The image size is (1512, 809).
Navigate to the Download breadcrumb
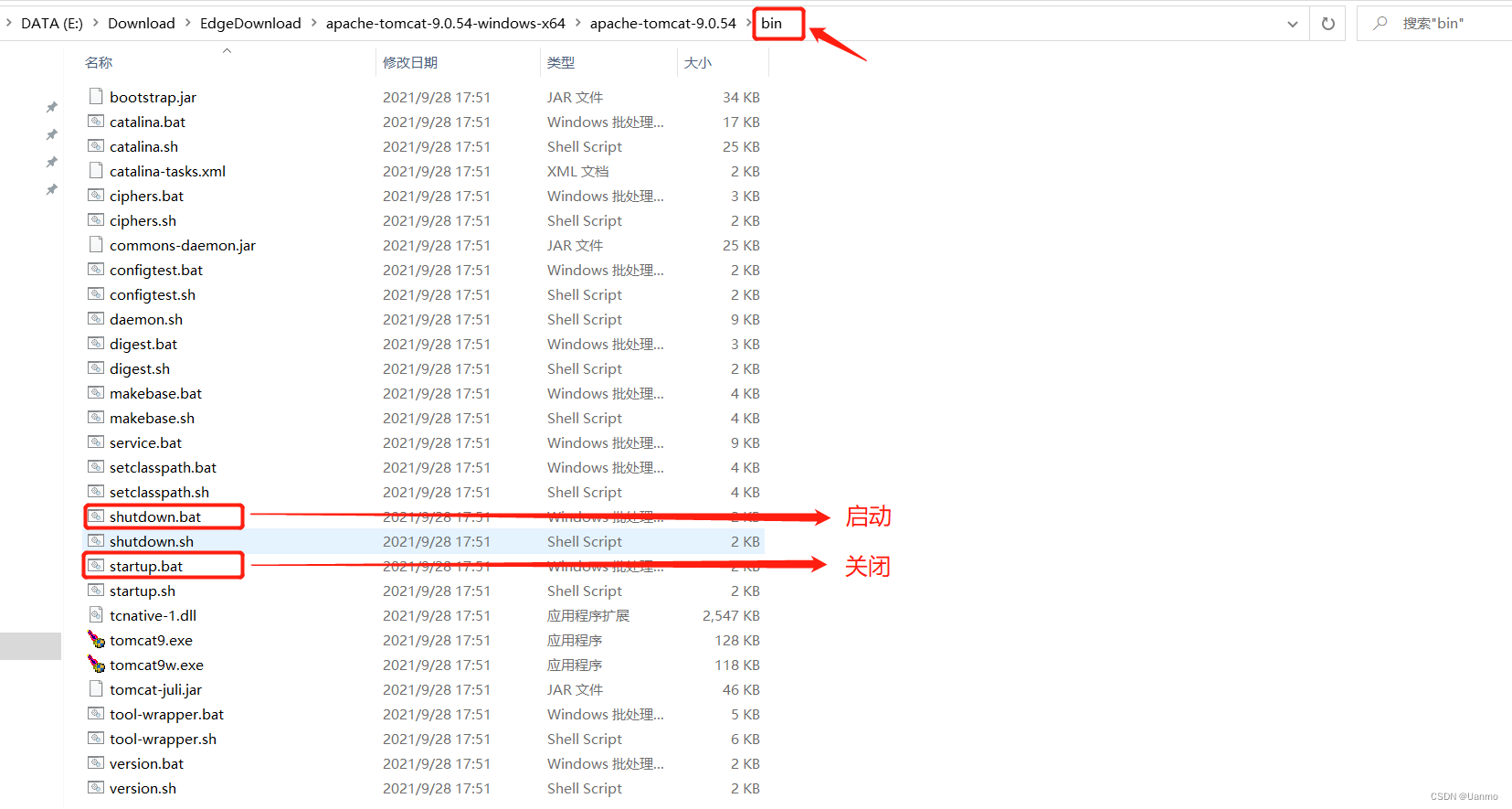click(142, 23)
